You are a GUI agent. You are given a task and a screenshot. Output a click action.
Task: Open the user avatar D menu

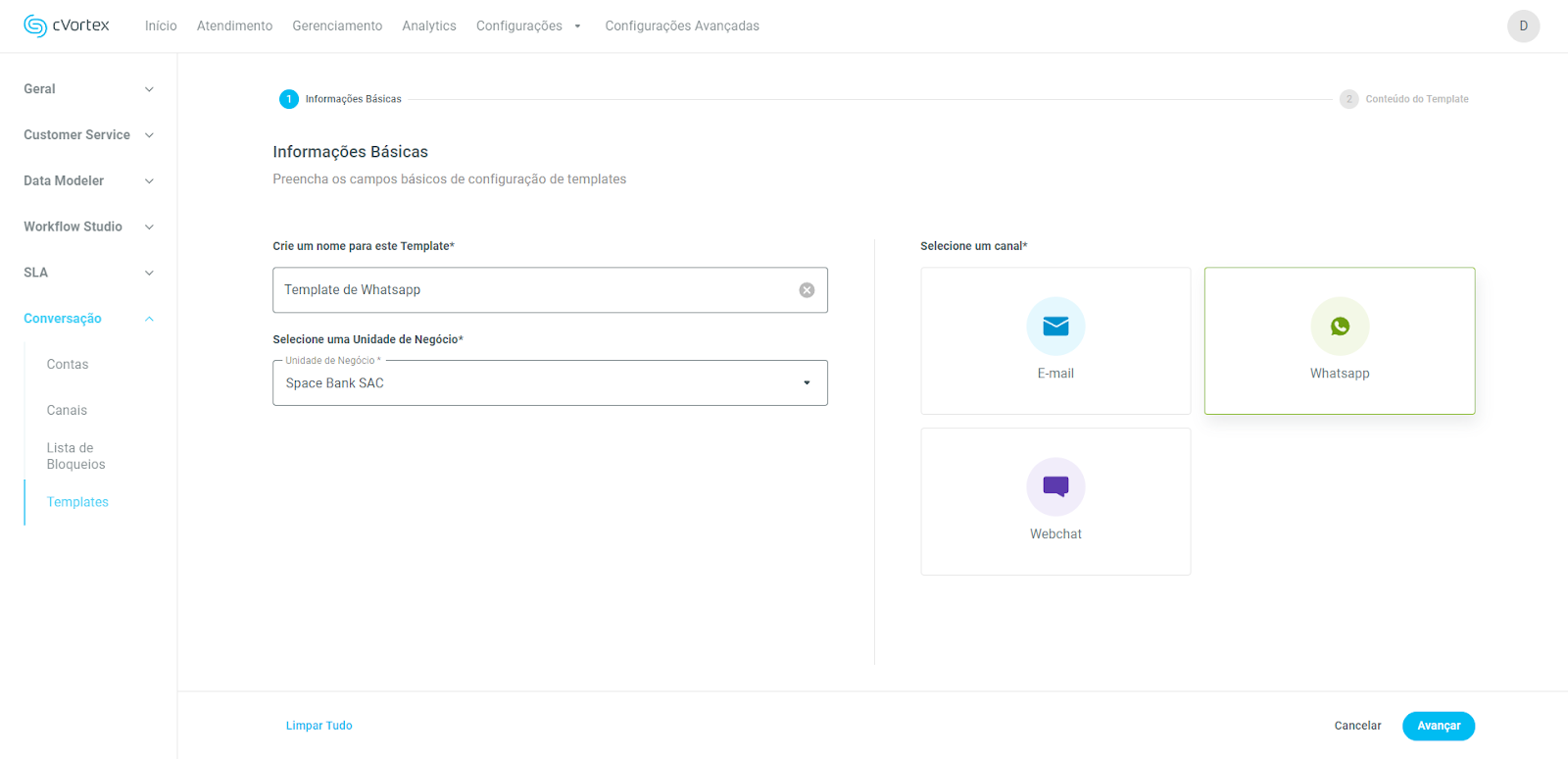click(x=1523, y=26)
